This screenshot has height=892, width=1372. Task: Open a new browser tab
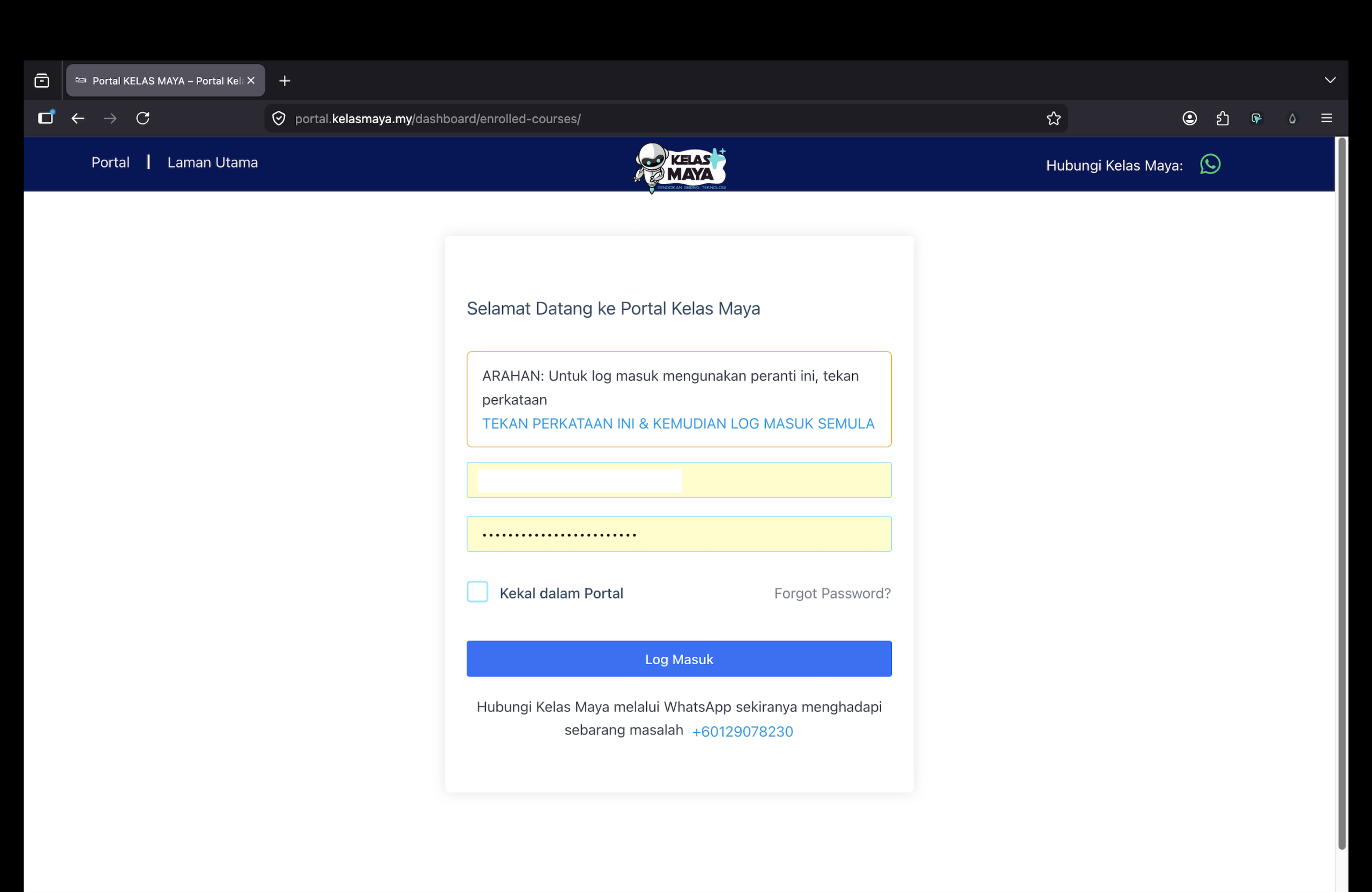click(x=285, y=81)
